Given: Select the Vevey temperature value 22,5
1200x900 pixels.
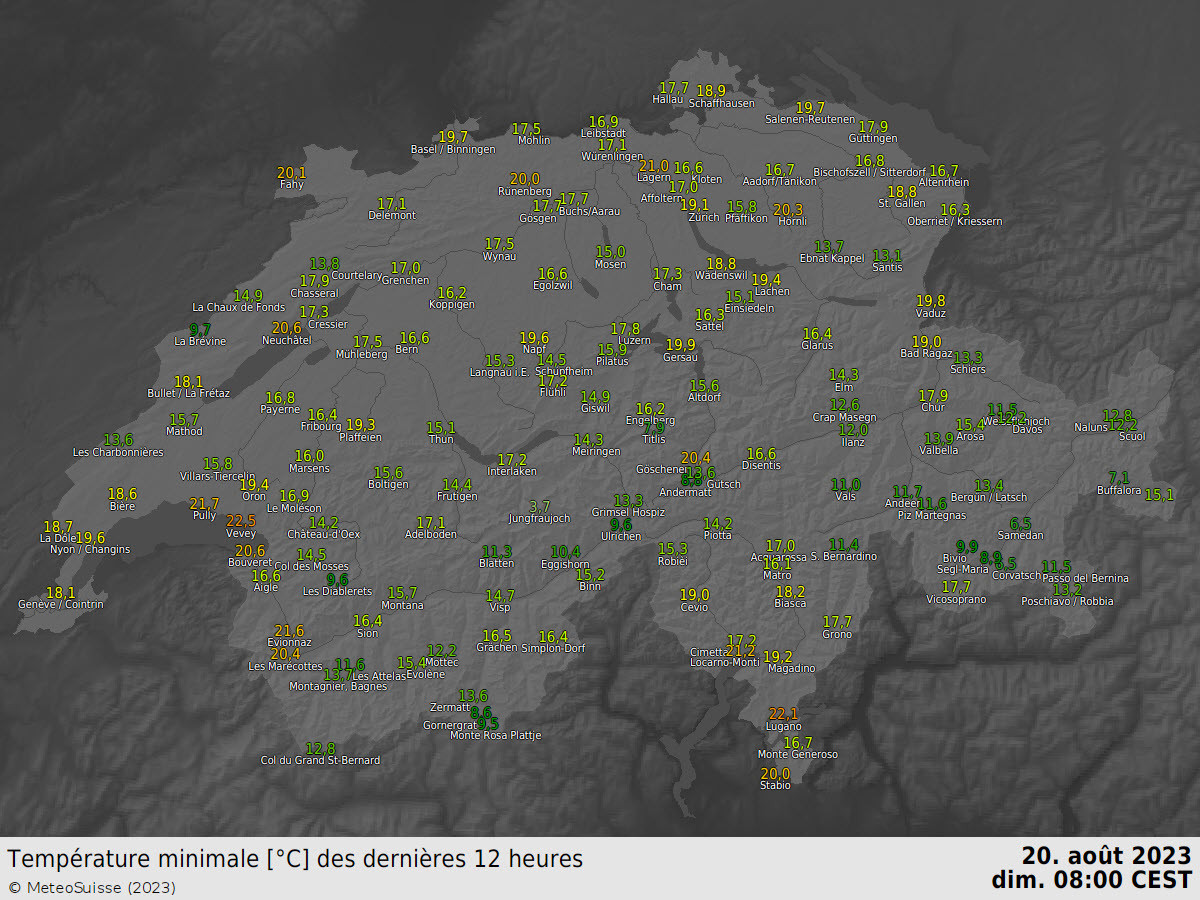Looking at the screenshot, I should (241, 521).
